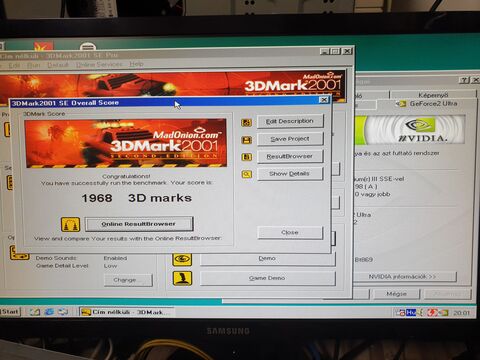Click the Online ResultBrowser trees icon

coord(70,224)
